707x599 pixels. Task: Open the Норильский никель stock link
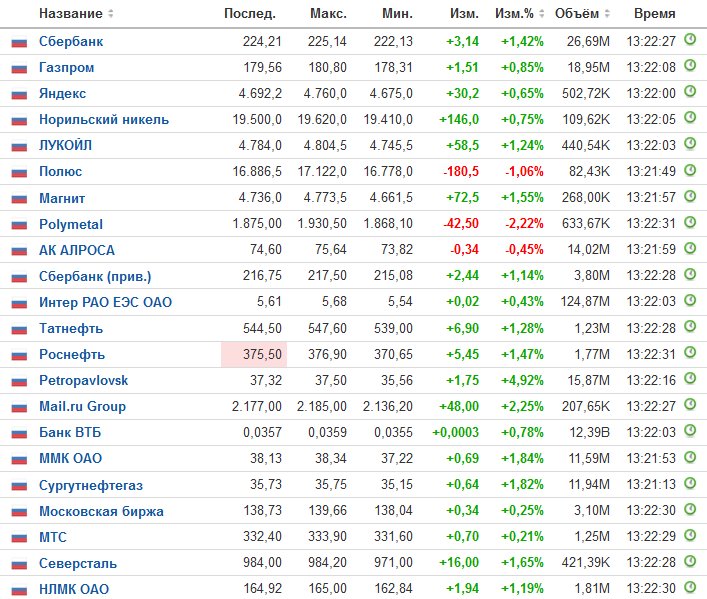[x=104, y=120]
